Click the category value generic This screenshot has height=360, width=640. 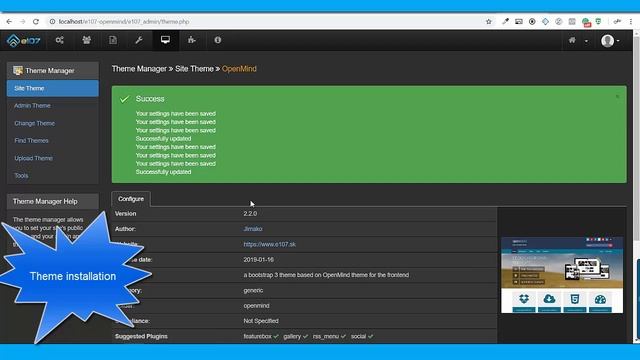click(x=253, y=290)
